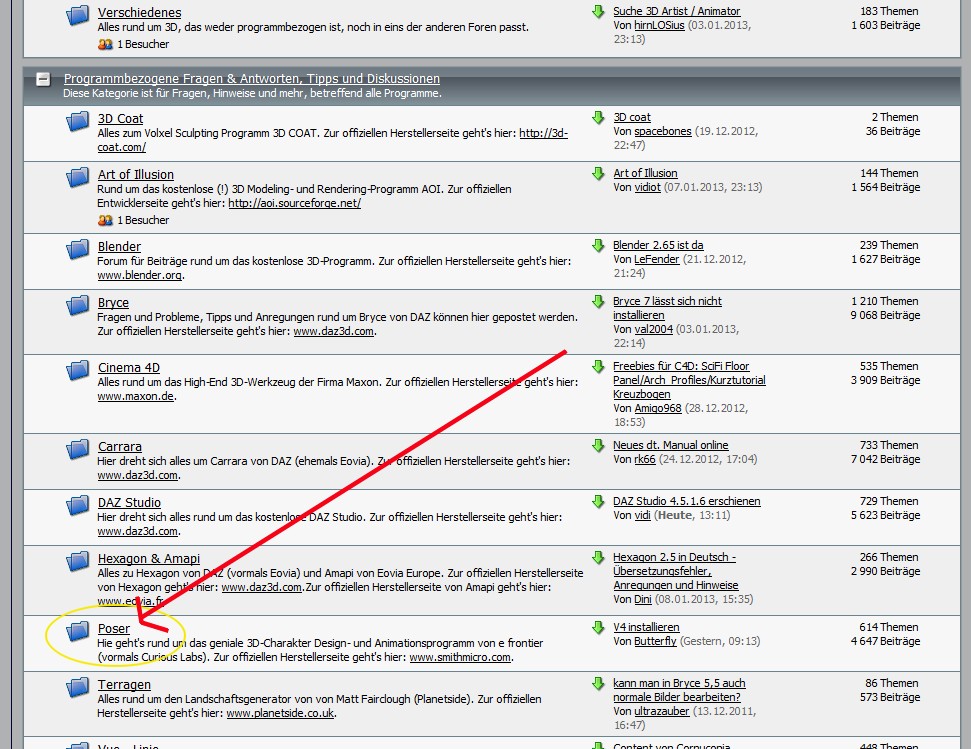Click green arrow beside Hexagon 2.5 in Deutsch
This screenshot has width=971, height=749.
(598, 558)
